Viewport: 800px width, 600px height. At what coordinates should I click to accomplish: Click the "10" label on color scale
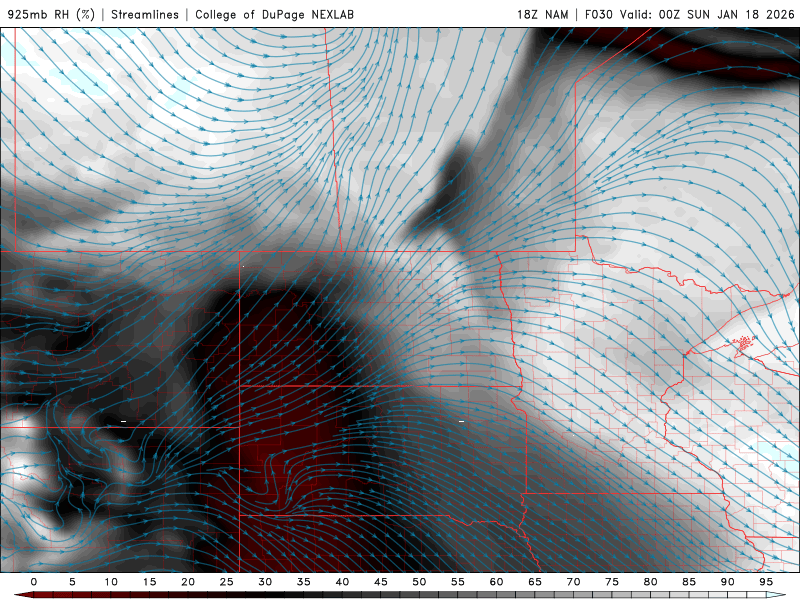click(111, 582)
